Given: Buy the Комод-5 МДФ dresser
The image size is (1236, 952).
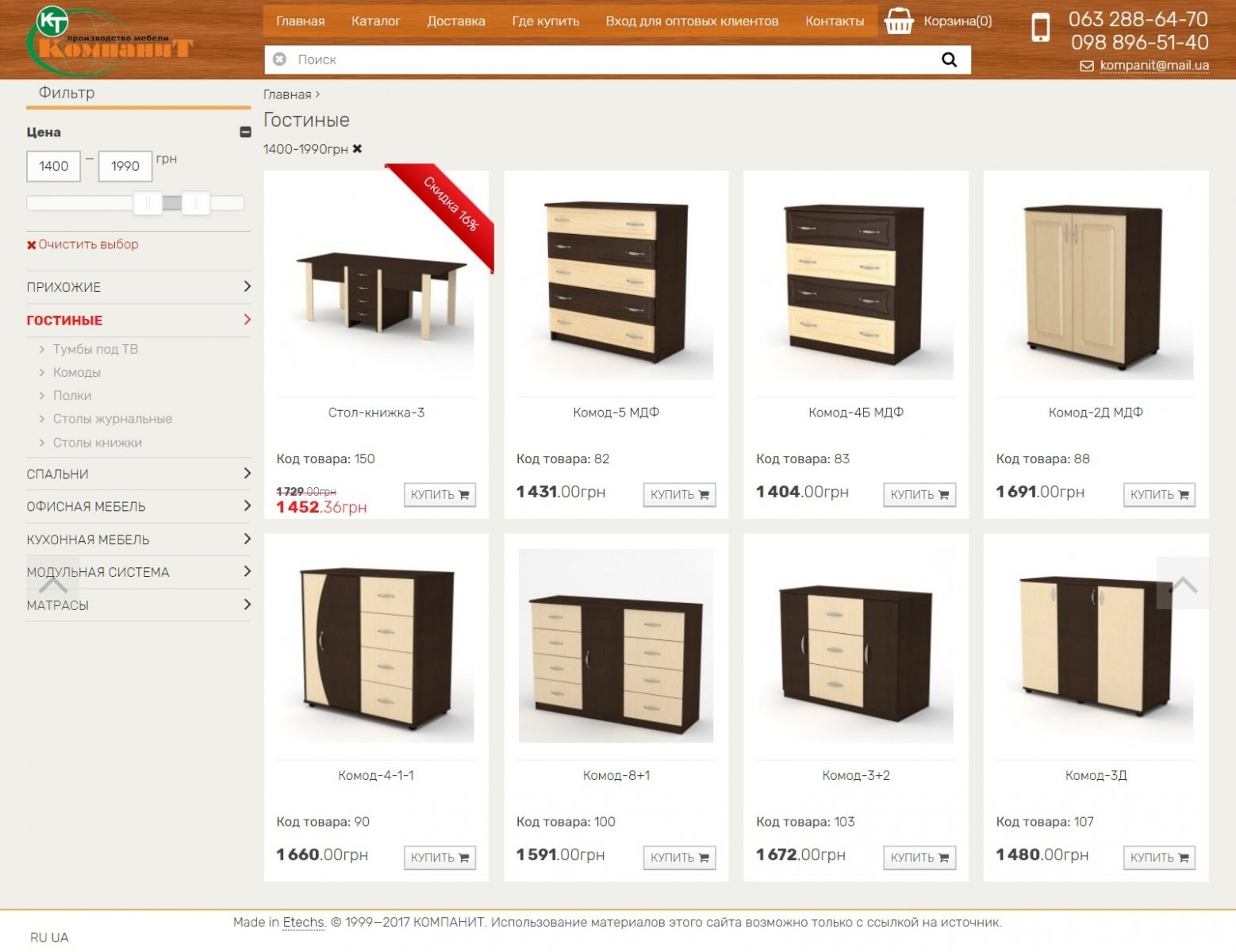Looking at the screenshot, I should [x=679, y=494].
